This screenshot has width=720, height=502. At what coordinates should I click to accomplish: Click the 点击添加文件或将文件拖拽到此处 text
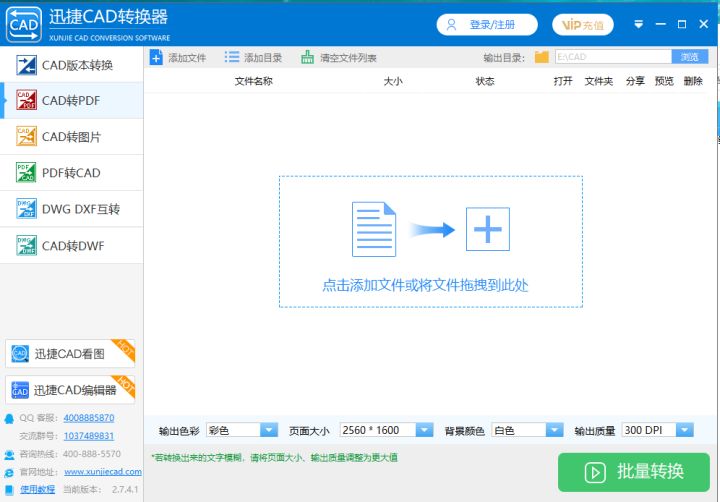425,285
